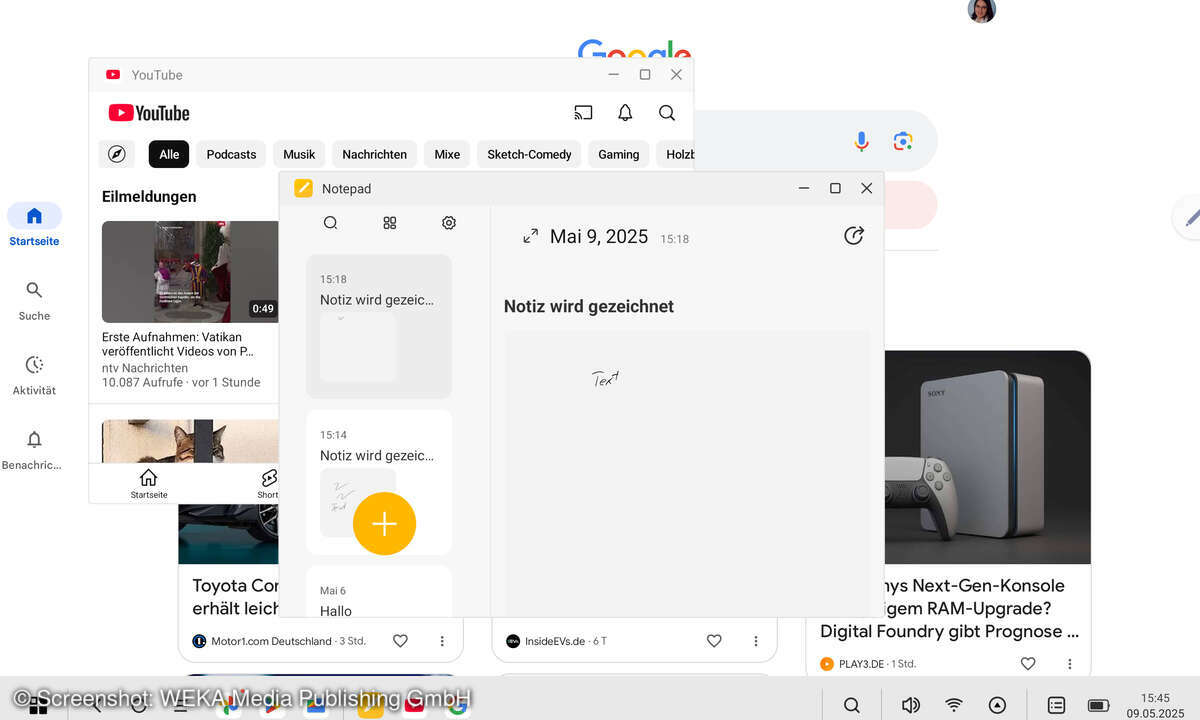Viewport: 1200px width, 720px height.
Task: Open the YouTube search magnifier
Action: coord(667,113)
